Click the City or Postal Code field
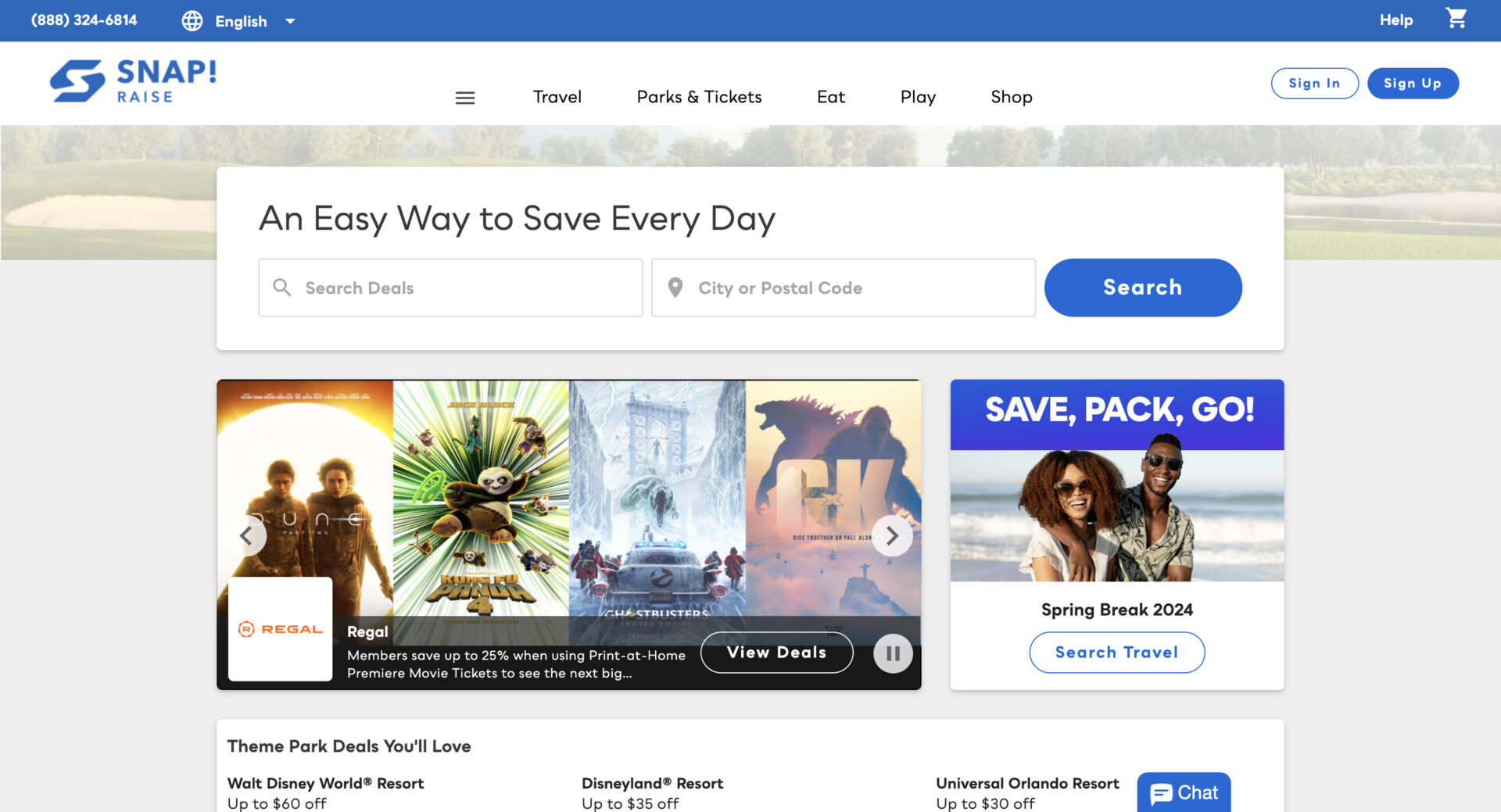The image size is (1501, 812). [843, 288]
